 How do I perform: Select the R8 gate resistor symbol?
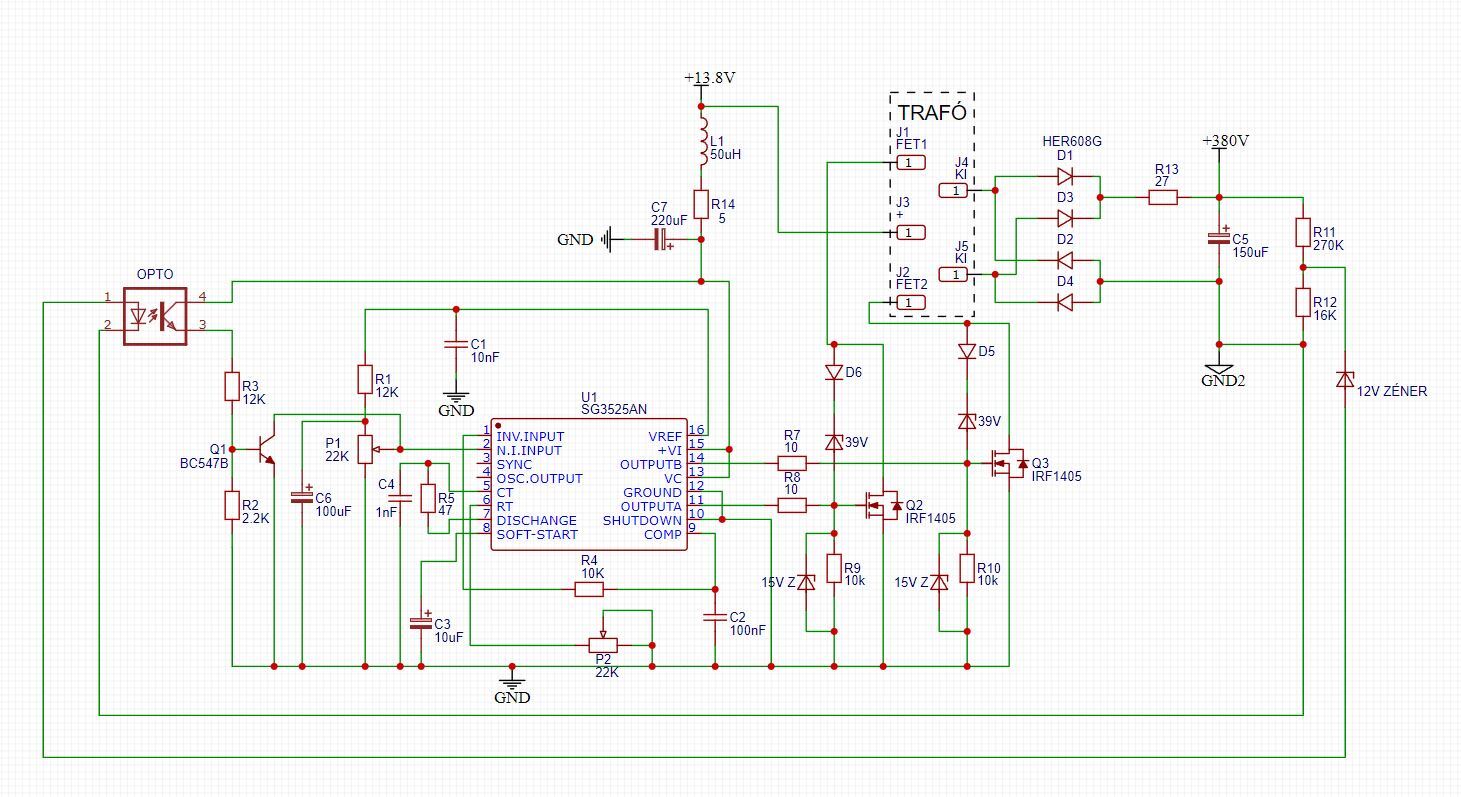pos(792,506)
